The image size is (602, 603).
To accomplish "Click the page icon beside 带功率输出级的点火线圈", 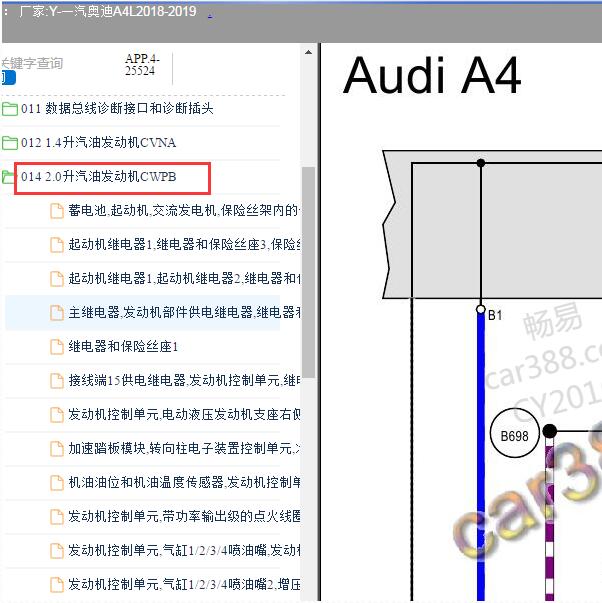I will [x=57, y=516].
